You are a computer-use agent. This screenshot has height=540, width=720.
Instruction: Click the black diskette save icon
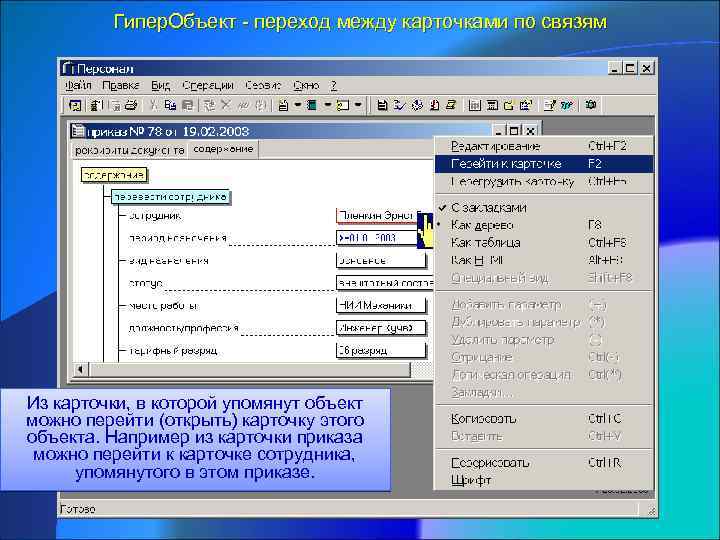click(x=382, y=105)
